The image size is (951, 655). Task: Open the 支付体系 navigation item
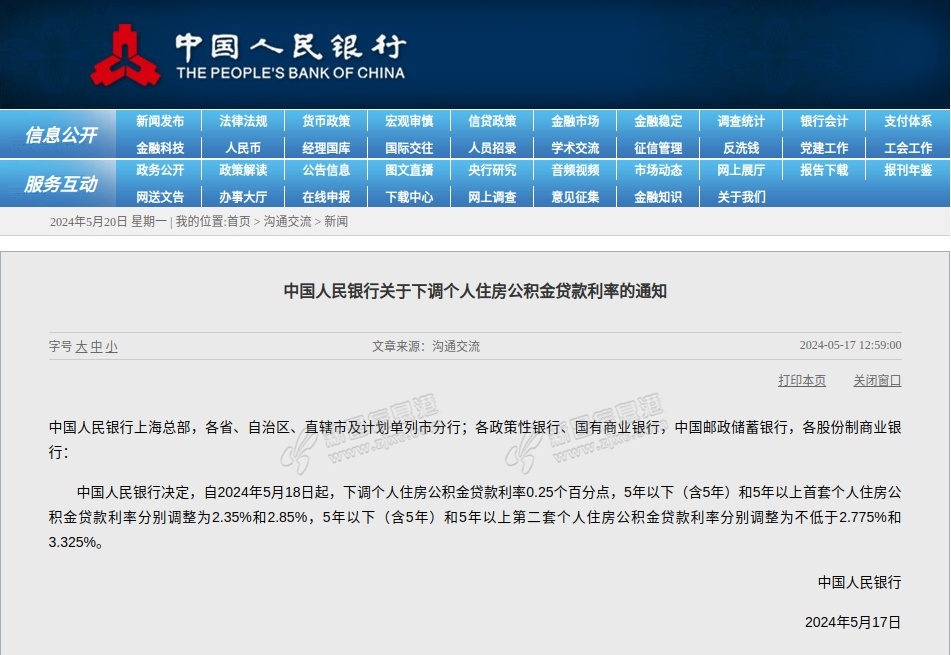(x=907, y=121)
